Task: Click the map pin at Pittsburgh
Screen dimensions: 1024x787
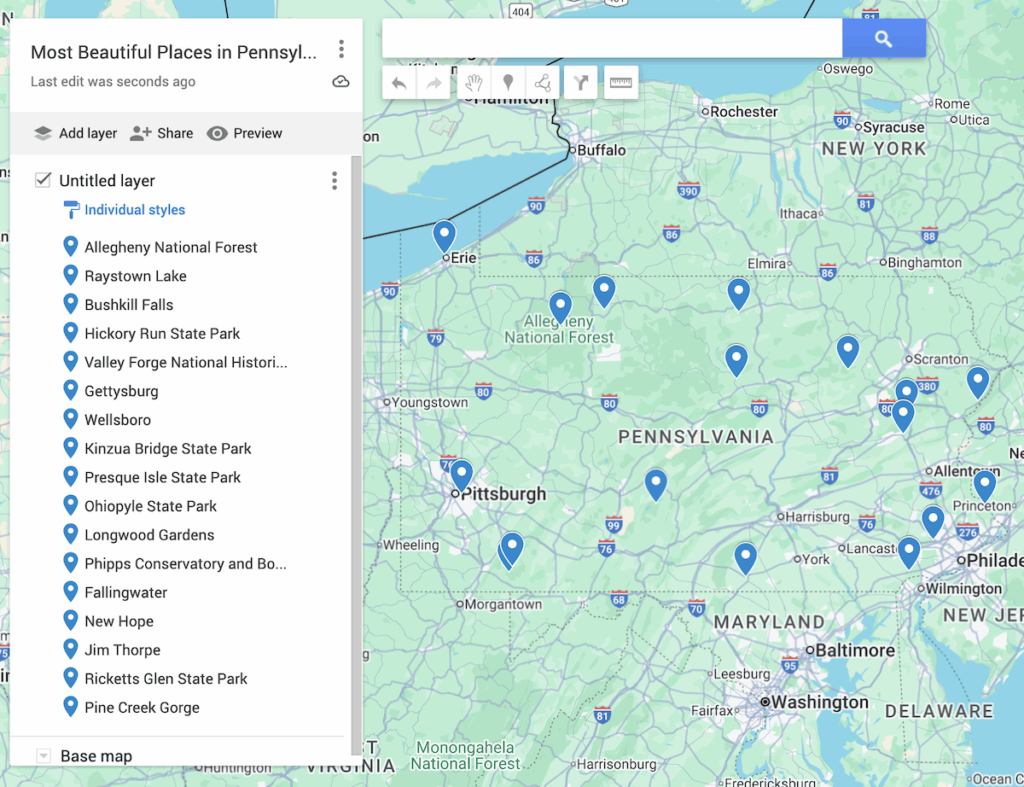Action: coord(462,474)
